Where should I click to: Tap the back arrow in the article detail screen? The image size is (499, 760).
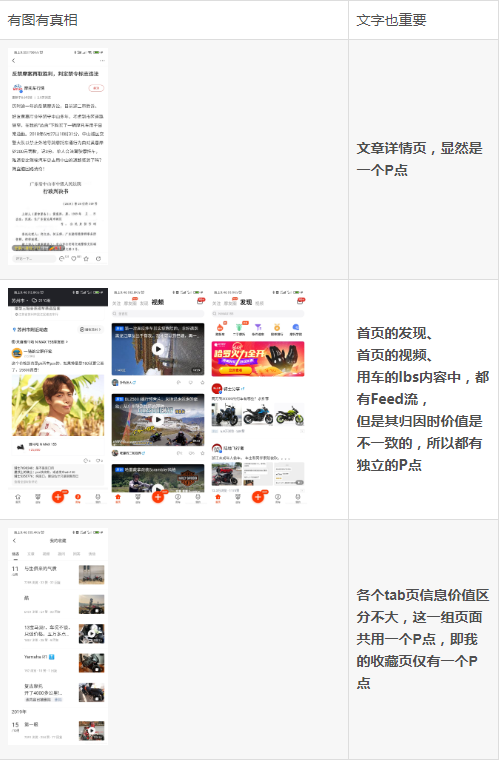coord(14,61)
